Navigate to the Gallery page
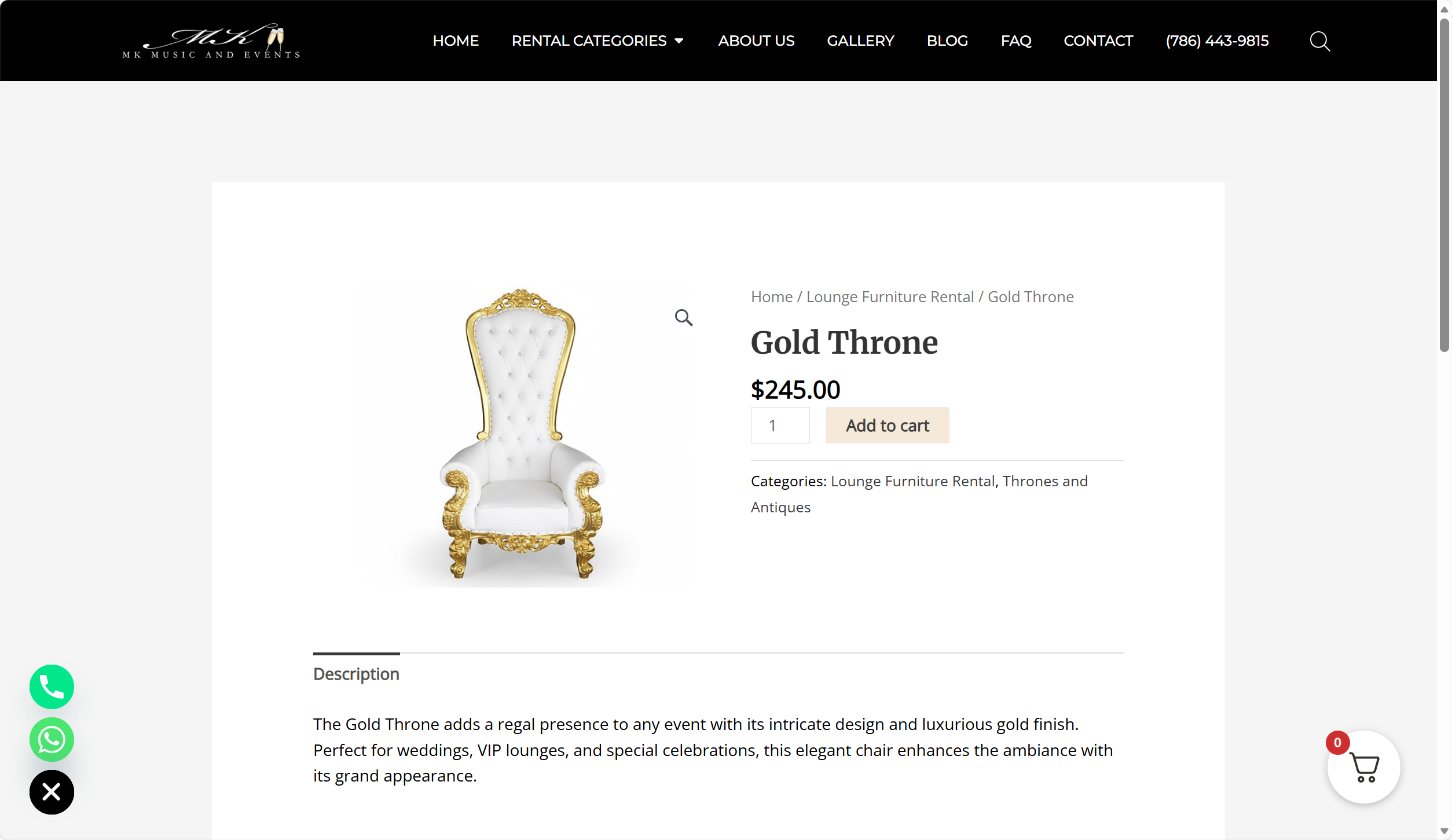 pos(860,41)
